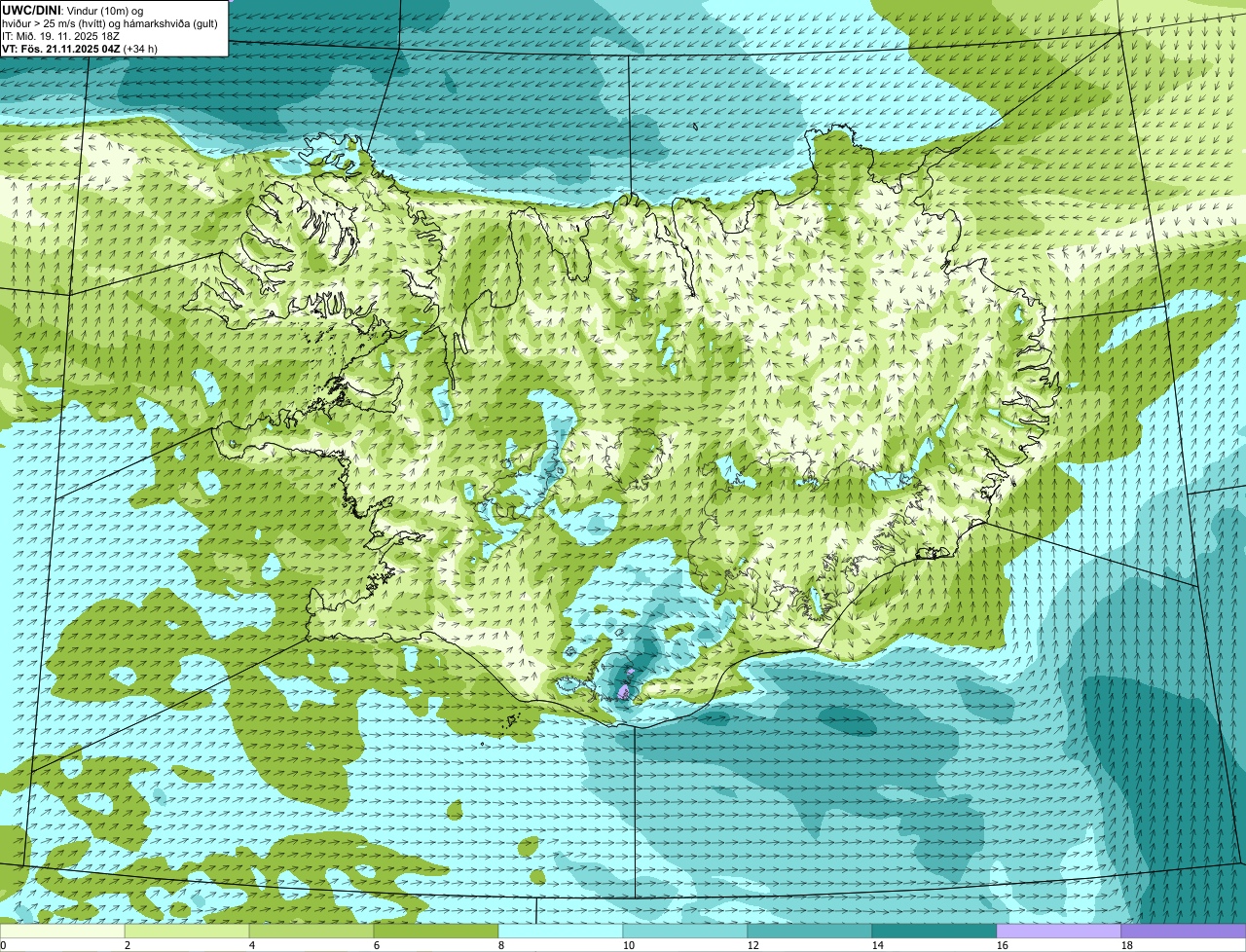This screenshot has width=1246, height=952.
Task: Click the valid time 'VT: Fös. 21.11.2025 04Z (+34 h)'
Action: (80, 48)
